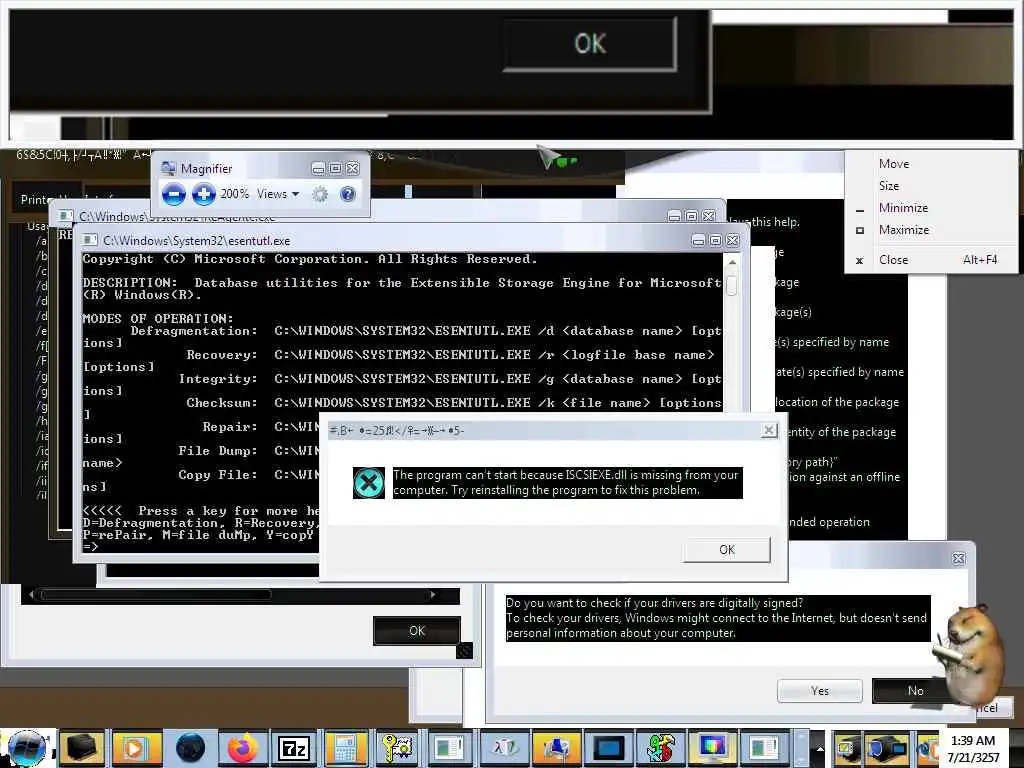1024x768 pixels.
Task: Click the esentutl.exe console window title text
Action: coord(197,240)
